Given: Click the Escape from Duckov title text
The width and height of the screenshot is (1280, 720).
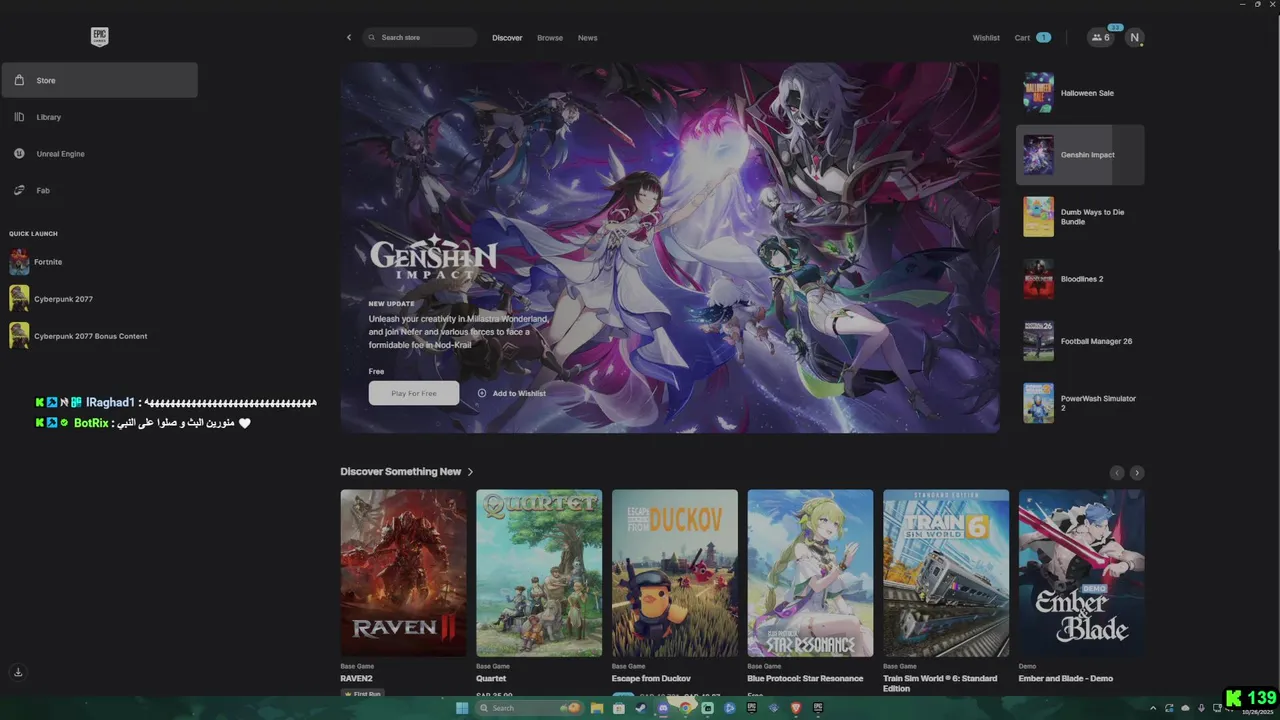Looking at the screenshot, I should coord(651,678).
